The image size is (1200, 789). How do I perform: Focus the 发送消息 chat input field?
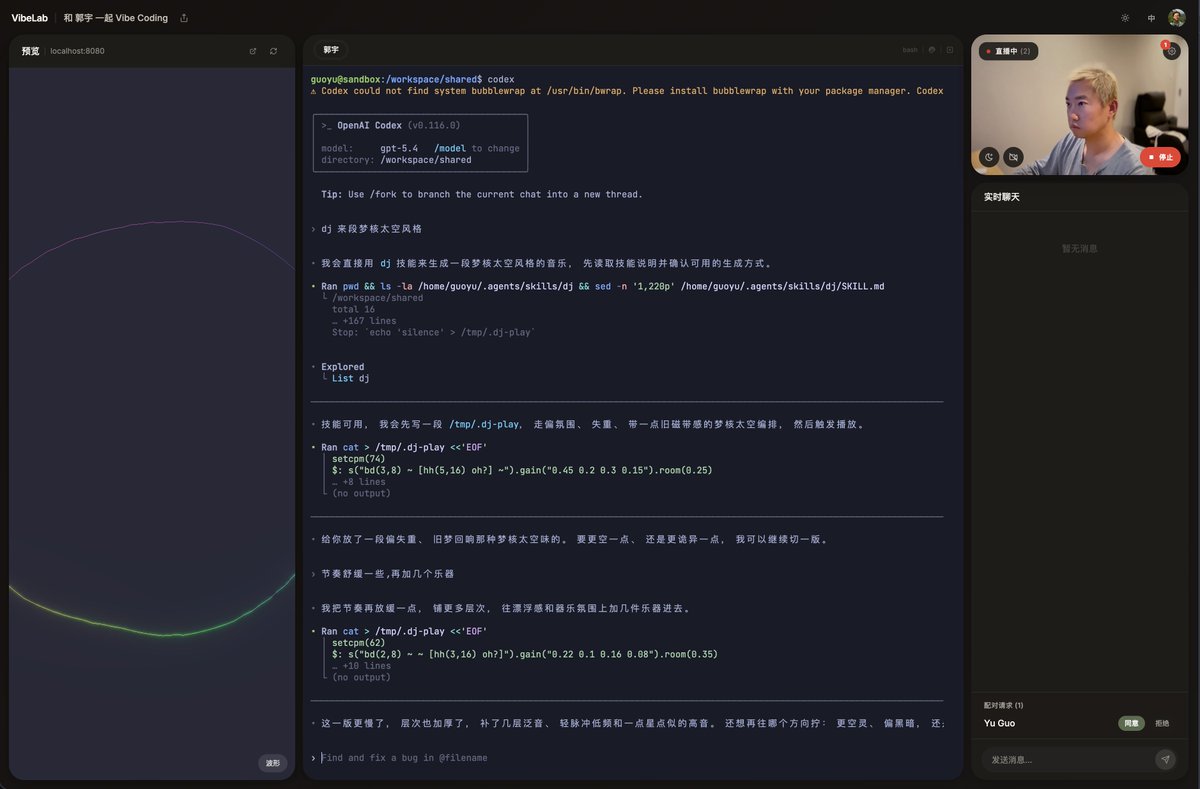pos(1065,760)
